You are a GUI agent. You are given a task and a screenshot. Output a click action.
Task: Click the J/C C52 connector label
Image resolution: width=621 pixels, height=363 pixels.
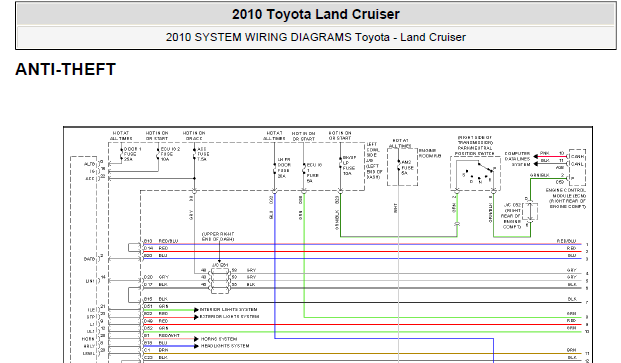512,216
